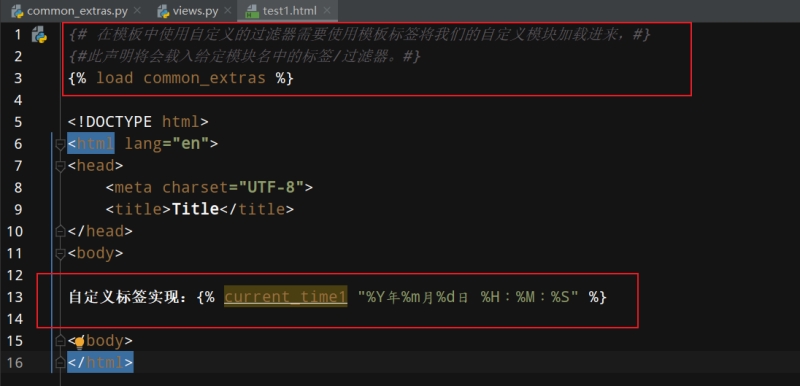
Task: Collapse the body tag fold on line 11
Action: point(60,253)
